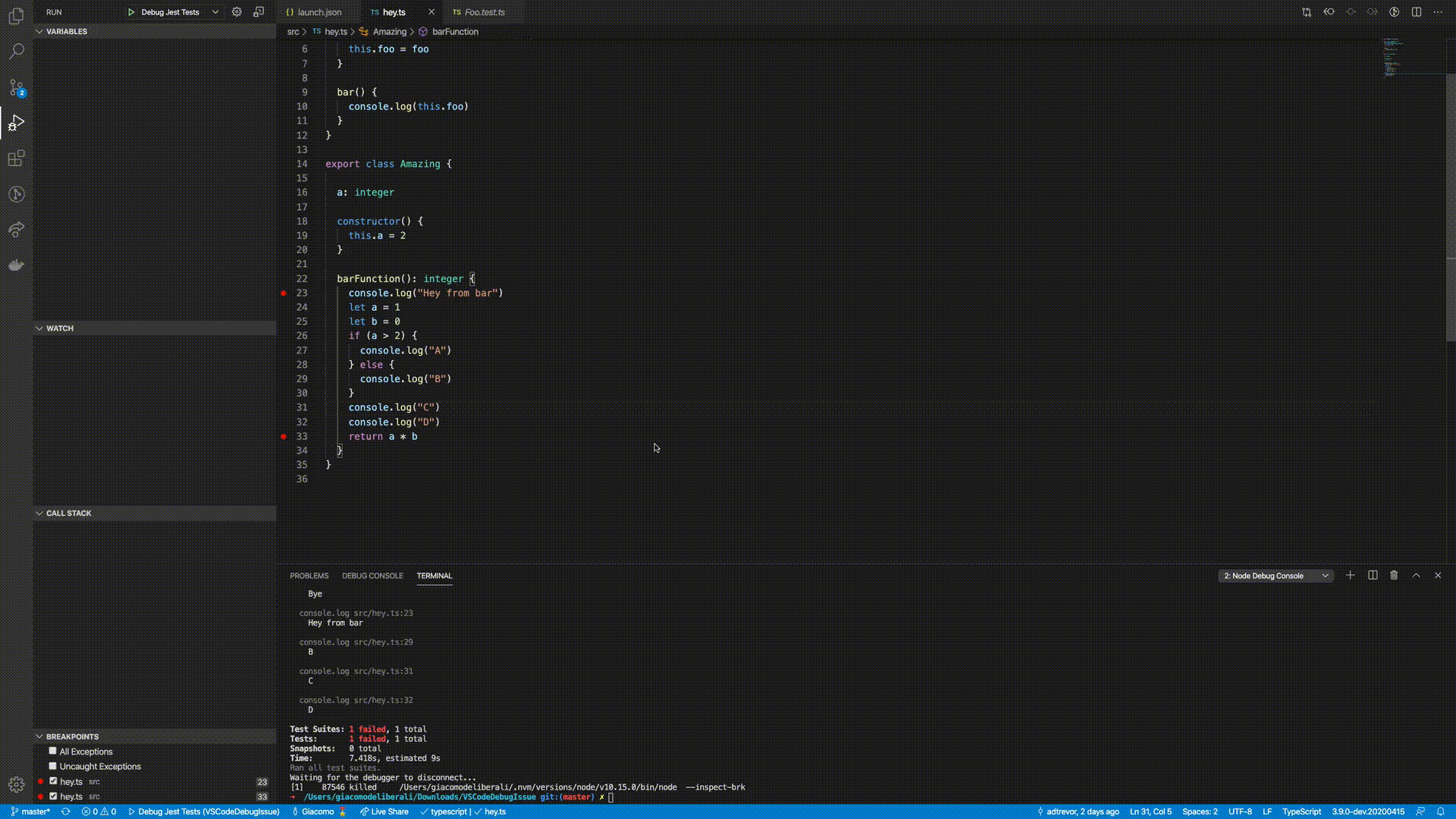1456x819 pixels.
Task: Switch to the DEBUG CONSOLE tab
Action: coord(372,576)
